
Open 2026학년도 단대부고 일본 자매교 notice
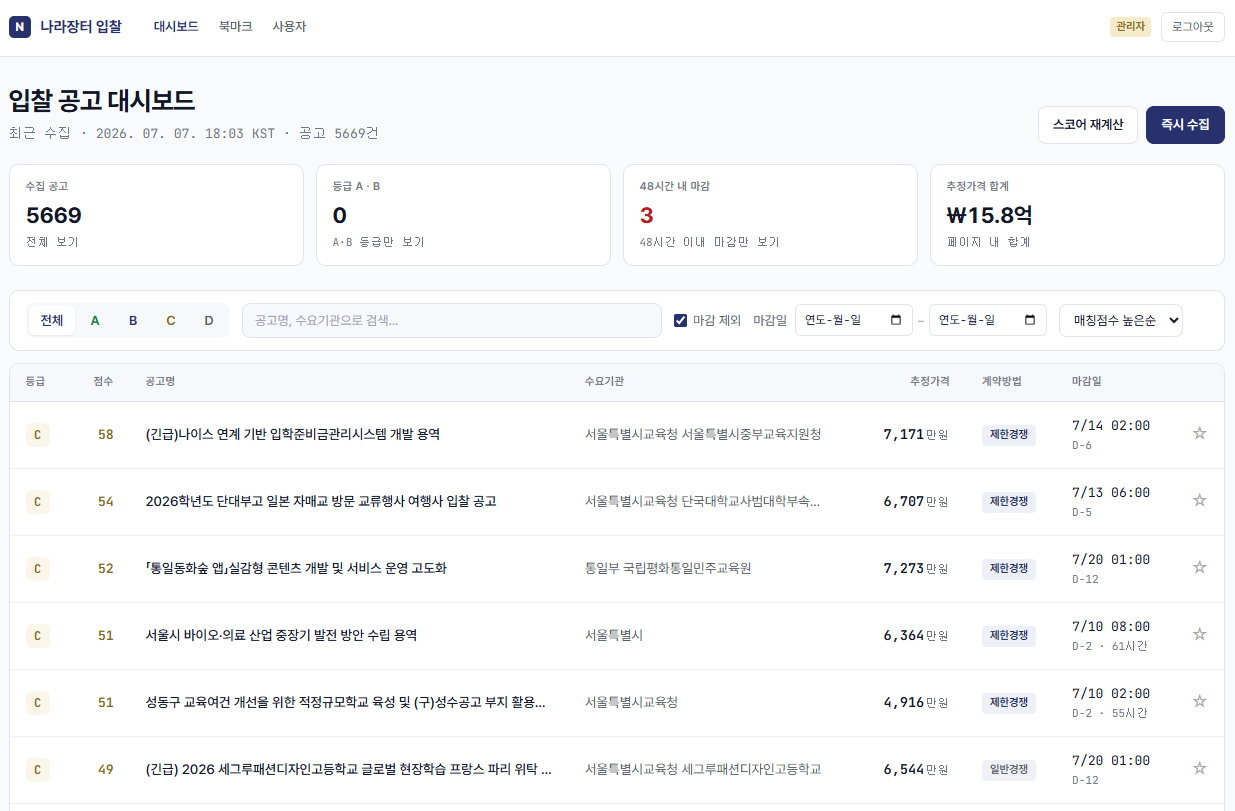tap(321, 501)
